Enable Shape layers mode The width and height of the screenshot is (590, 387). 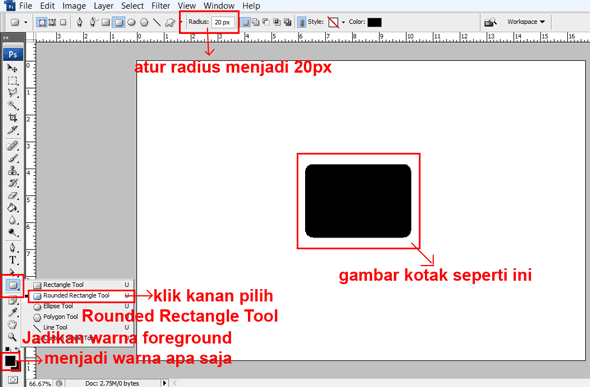coord(42,22)
